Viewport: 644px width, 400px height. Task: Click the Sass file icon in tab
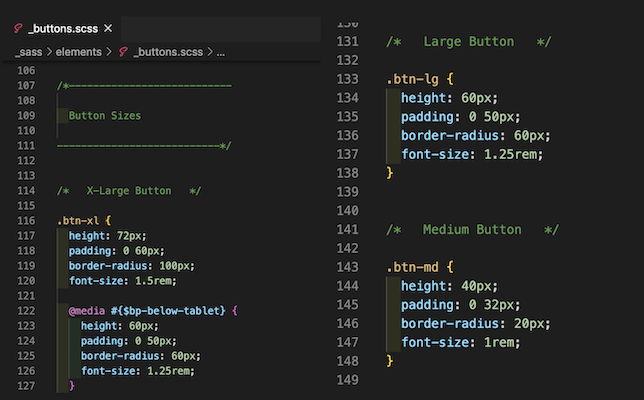tap(18, 28)
